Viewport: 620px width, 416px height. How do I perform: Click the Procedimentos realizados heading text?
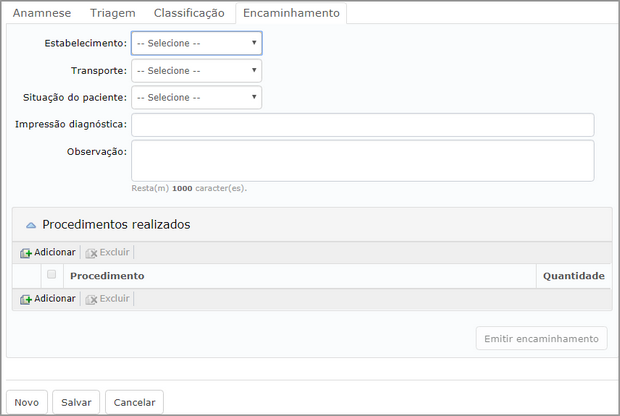(116, 225)
